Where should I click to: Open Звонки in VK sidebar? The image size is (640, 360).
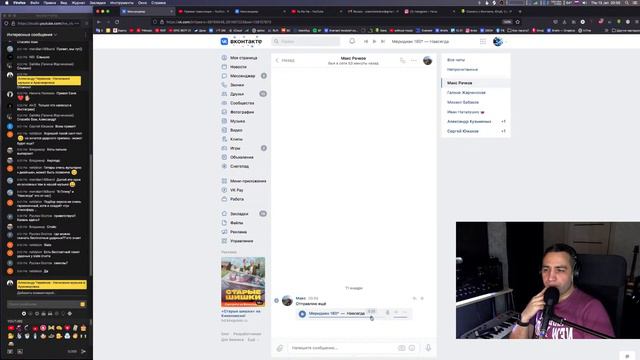(237, 85)
